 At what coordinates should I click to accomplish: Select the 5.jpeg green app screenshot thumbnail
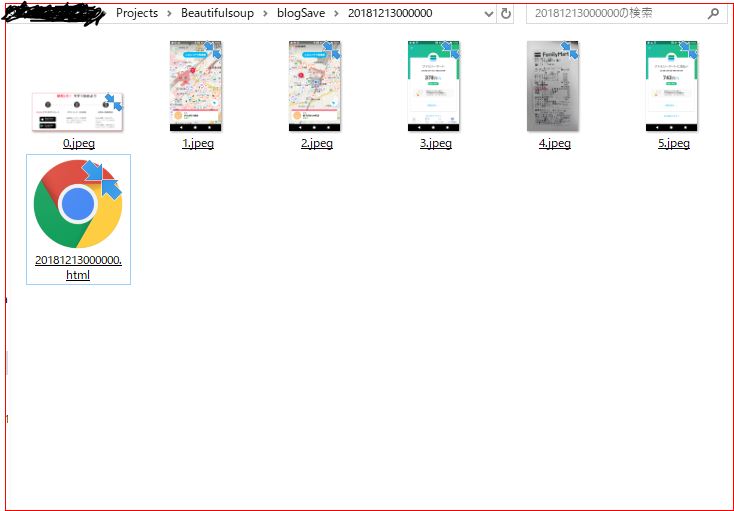pyautogui.click(x=672, y=86)
